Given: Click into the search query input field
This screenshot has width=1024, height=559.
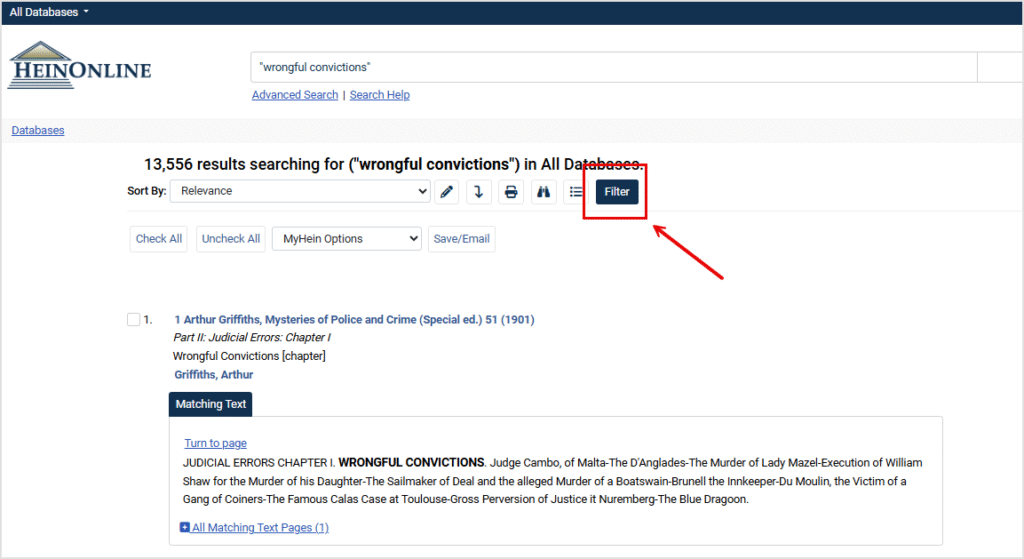Looking at the screenshot, I should [x=612, y=67].
